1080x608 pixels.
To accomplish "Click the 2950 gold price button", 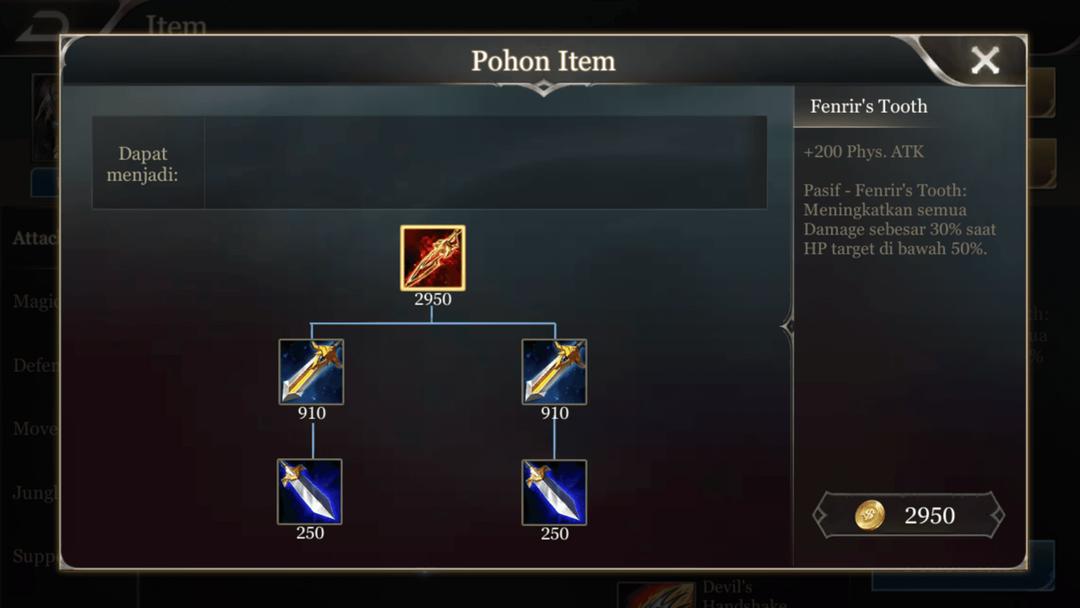I will (908, 515).
